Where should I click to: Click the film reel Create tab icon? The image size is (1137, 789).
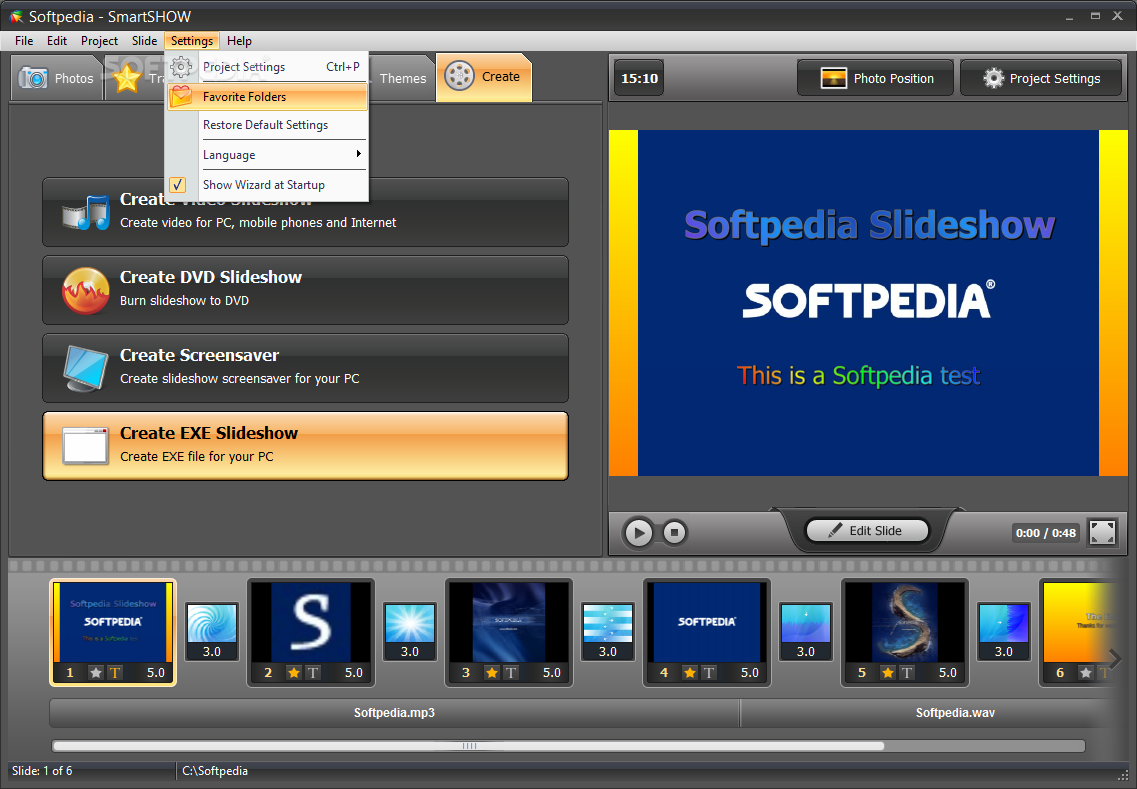point(459,76)
